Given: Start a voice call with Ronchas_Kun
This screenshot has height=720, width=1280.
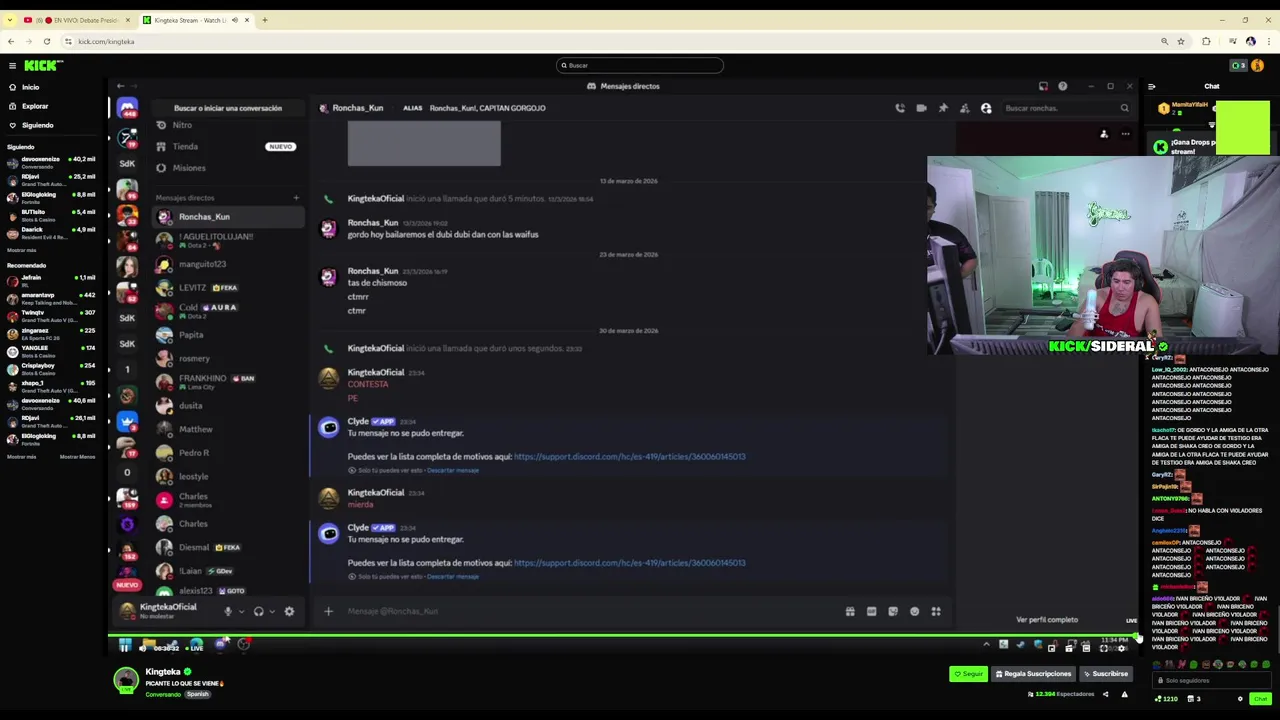Looking at the screenshot, I should [x=900, y=108].
